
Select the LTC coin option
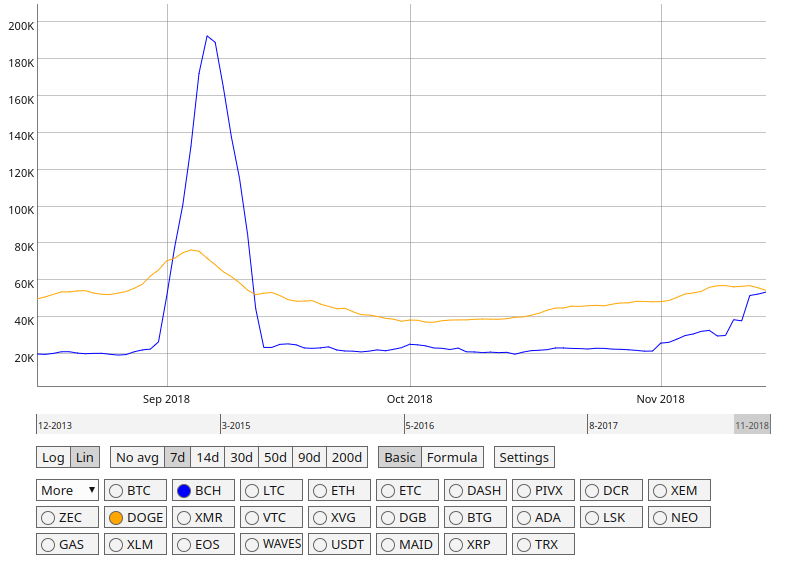click(x=252, y=491)
